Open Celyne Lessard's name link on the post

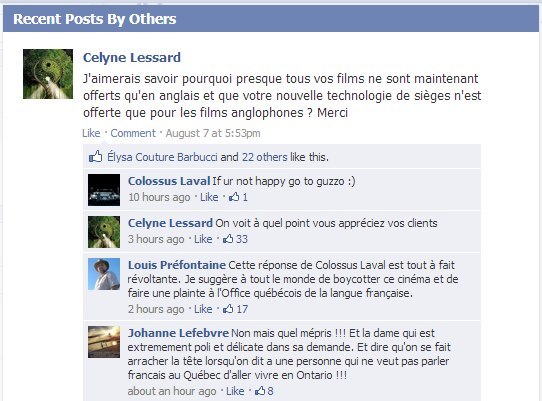(x=132, y=57)
